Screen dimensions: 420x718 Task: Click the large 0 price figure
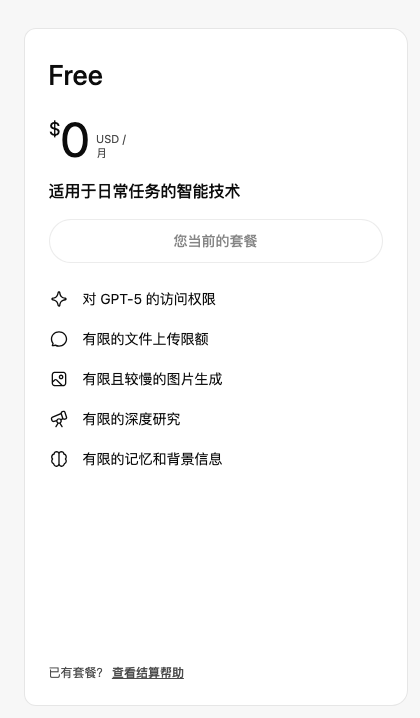(x=75, y=140)
